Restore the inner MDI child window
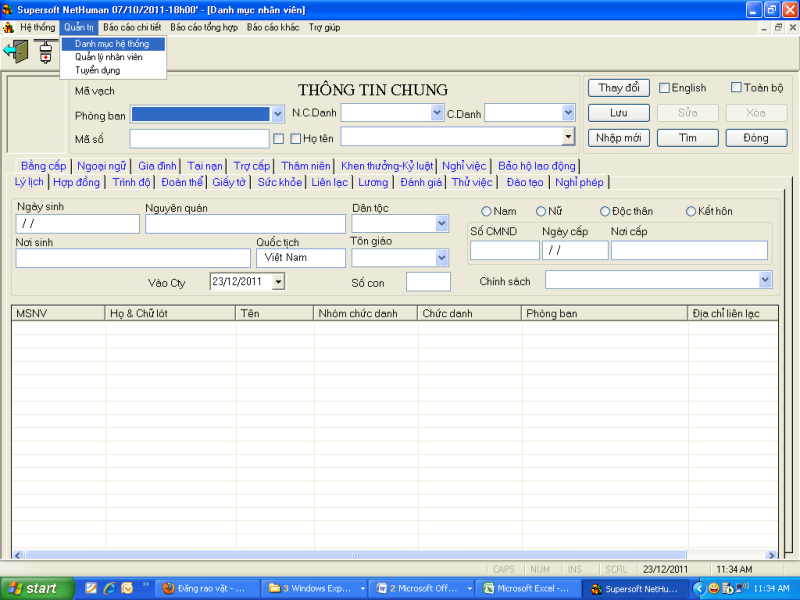800x600 pixels. [x=778, y=28]
